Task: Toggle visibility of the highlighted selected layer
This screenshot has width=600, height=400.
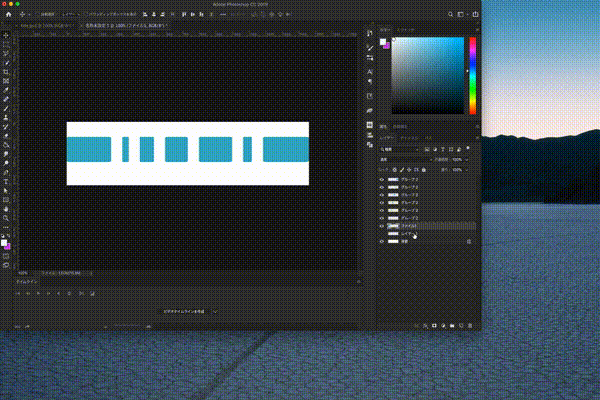Action: click(382, 226)
